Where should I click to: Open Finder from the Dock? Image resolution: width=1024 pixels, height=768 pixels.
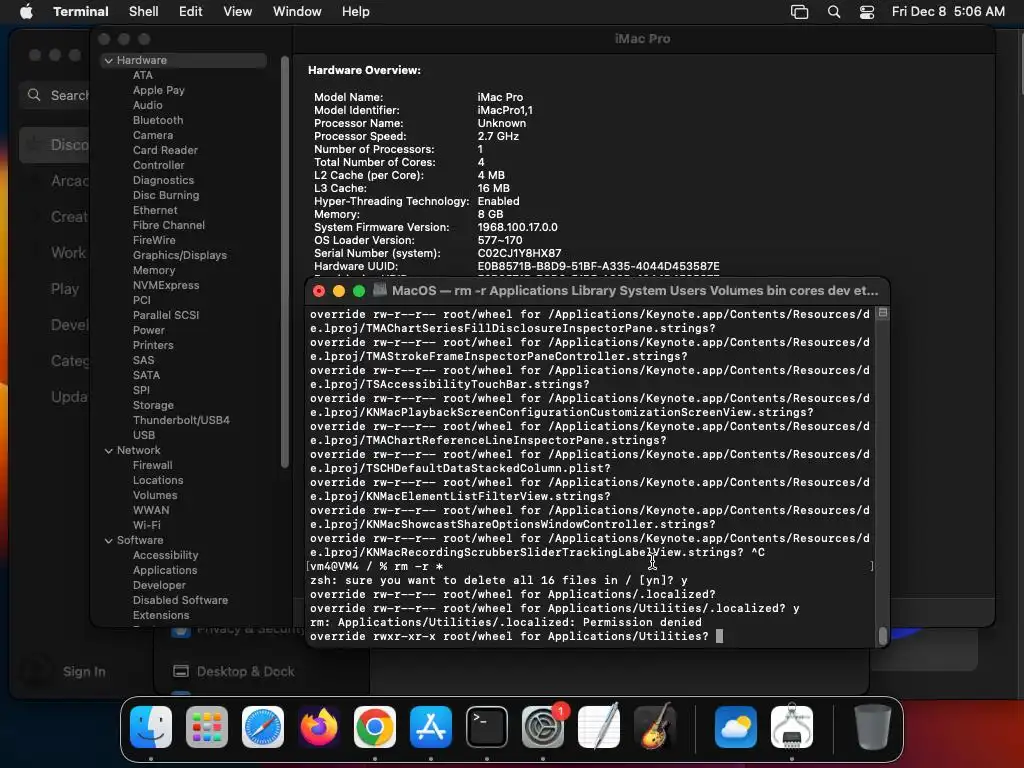pos(151,727)
